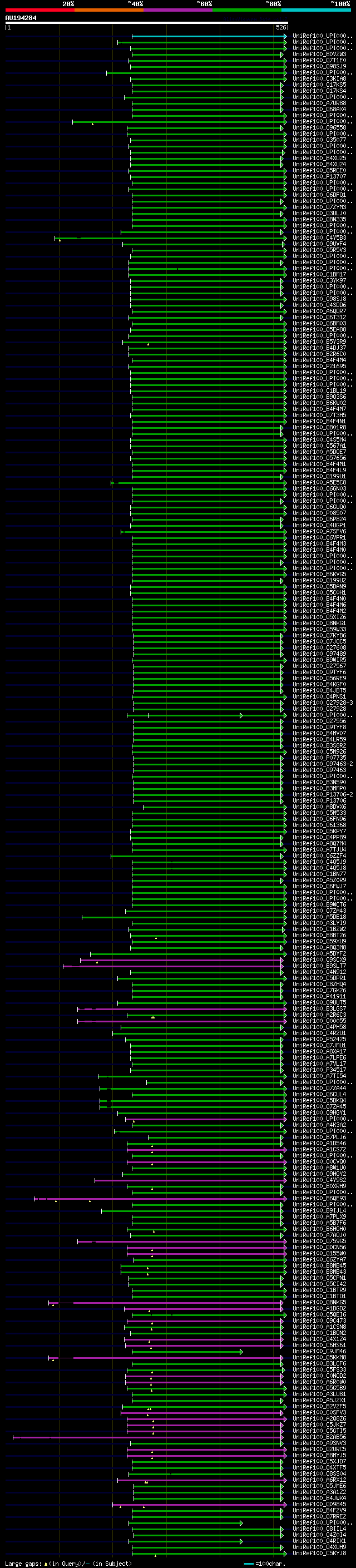Choose the UniRef100_Q5QEI6 hit label
Viewport: 356px width, 1568px height.
pos(319,1314)
